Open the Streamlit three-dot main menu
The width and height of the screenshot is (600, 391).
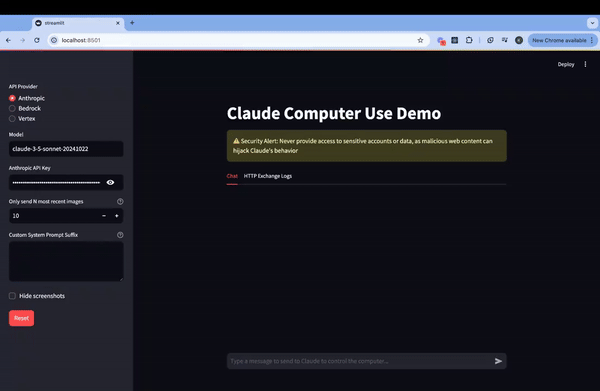click(x=585, y=64)
